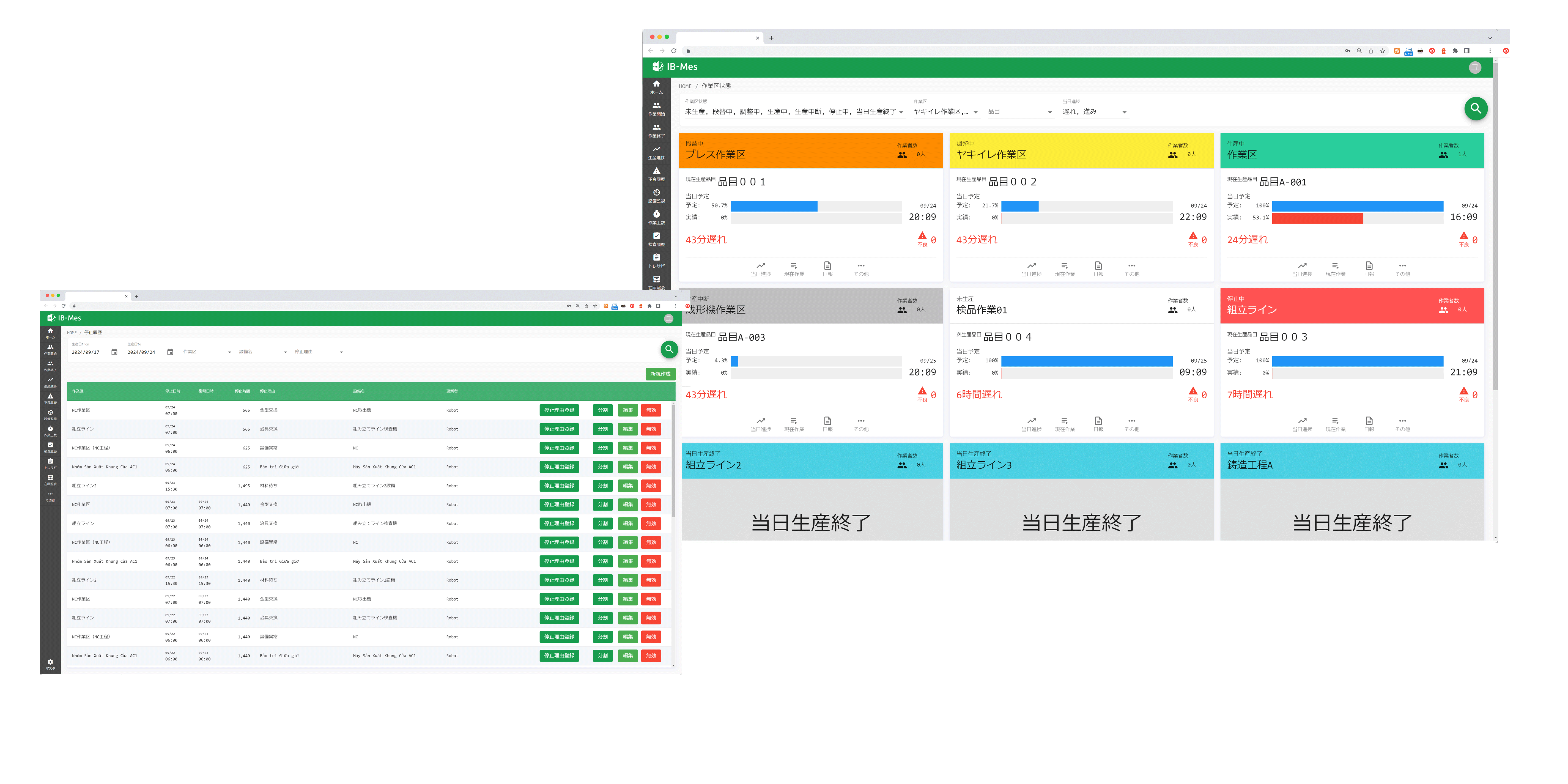Open a new browser tab in 停止履歴 window

click(136, 297)
